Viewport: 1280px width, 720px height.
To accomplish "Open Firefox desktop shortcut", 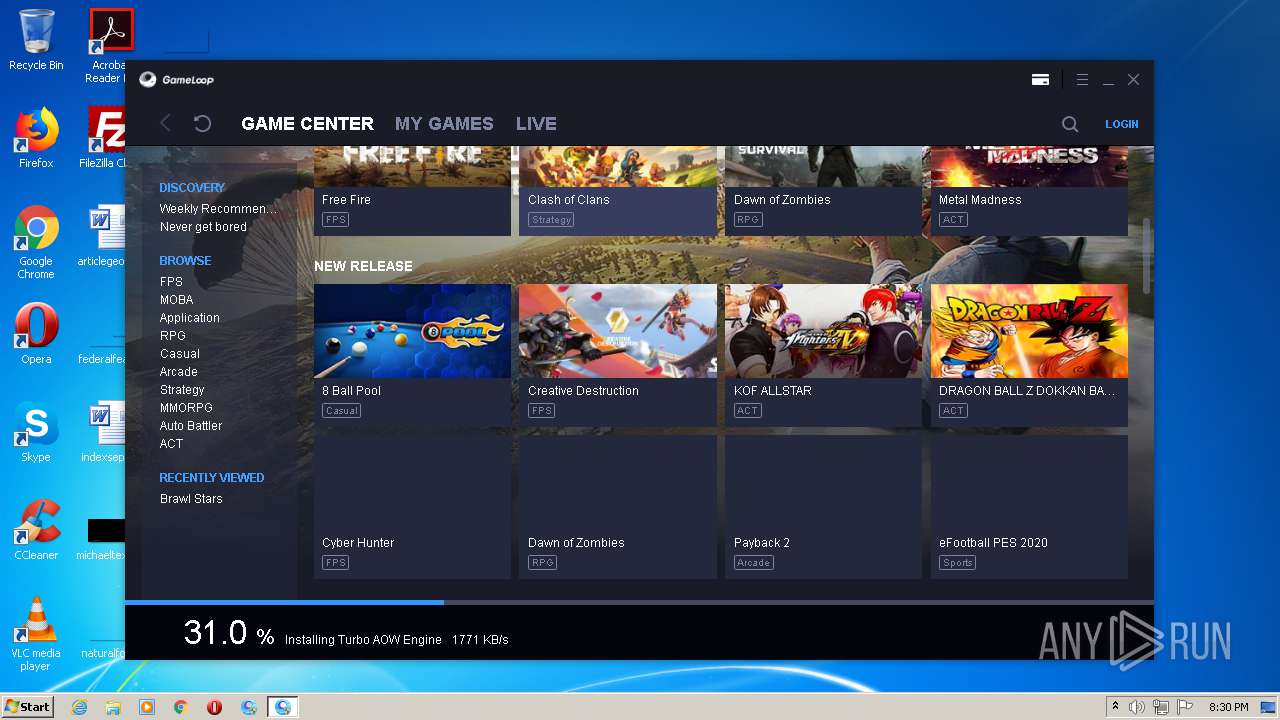I will click(x=36, y=138).
